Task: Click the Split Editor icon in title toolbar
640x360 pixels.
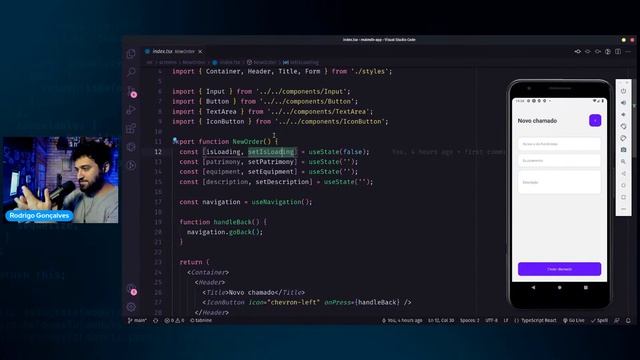Action: pos(618,51)
